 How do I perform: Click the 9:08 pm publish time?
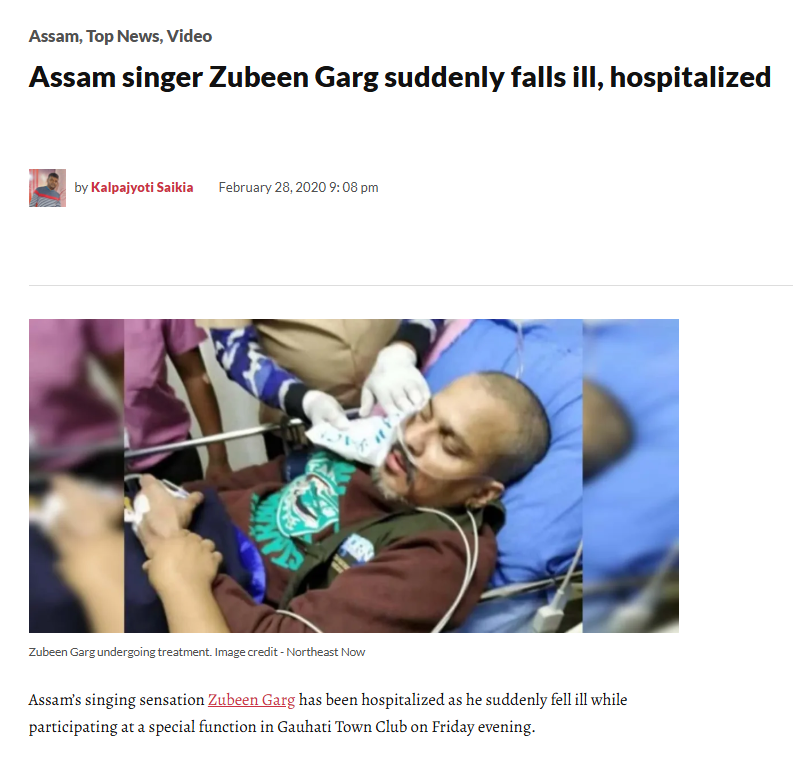tap(354, 188)
